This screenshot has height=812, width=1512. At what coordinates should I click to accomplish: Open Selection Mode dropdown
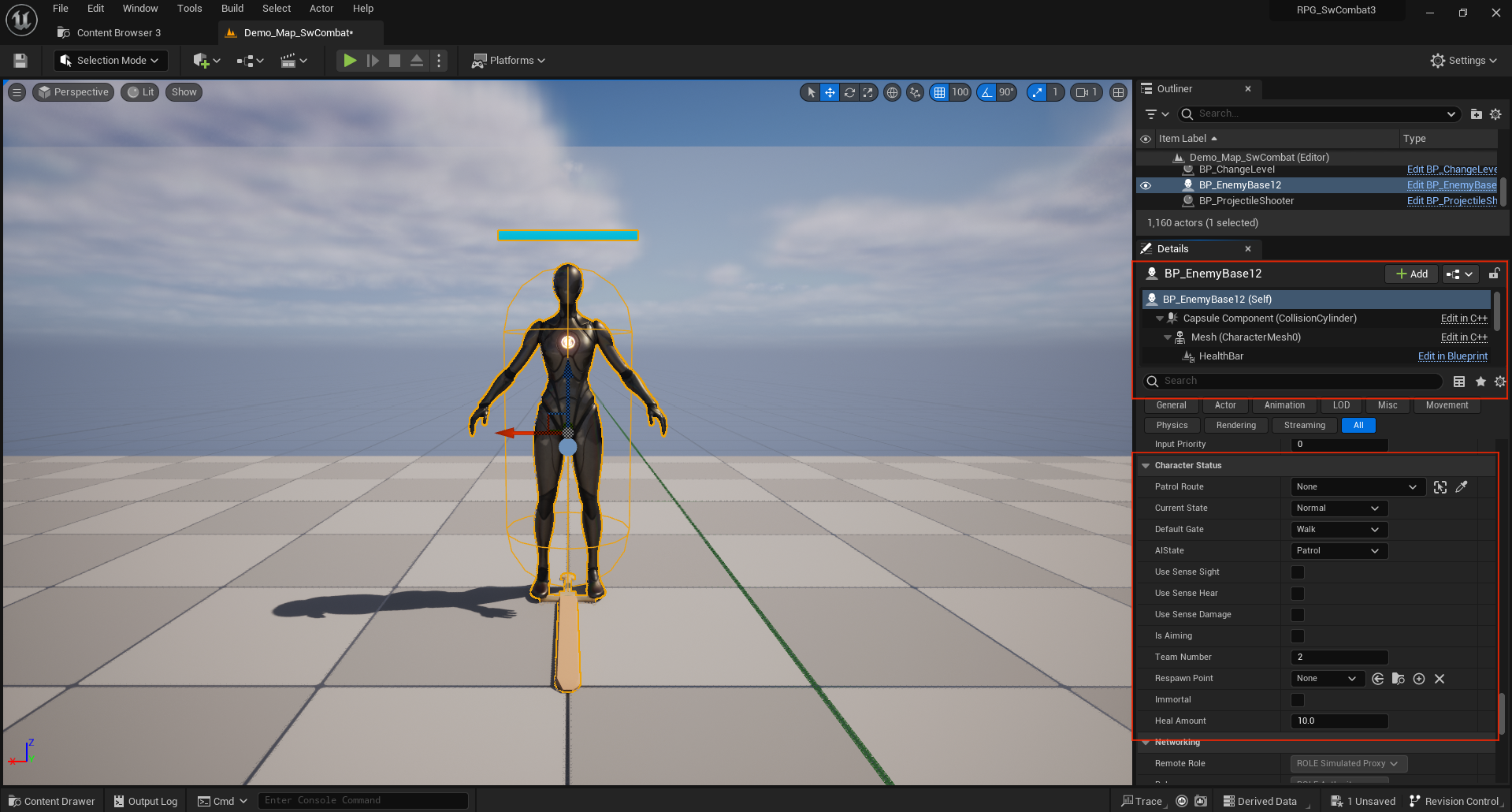pos(110,61)
